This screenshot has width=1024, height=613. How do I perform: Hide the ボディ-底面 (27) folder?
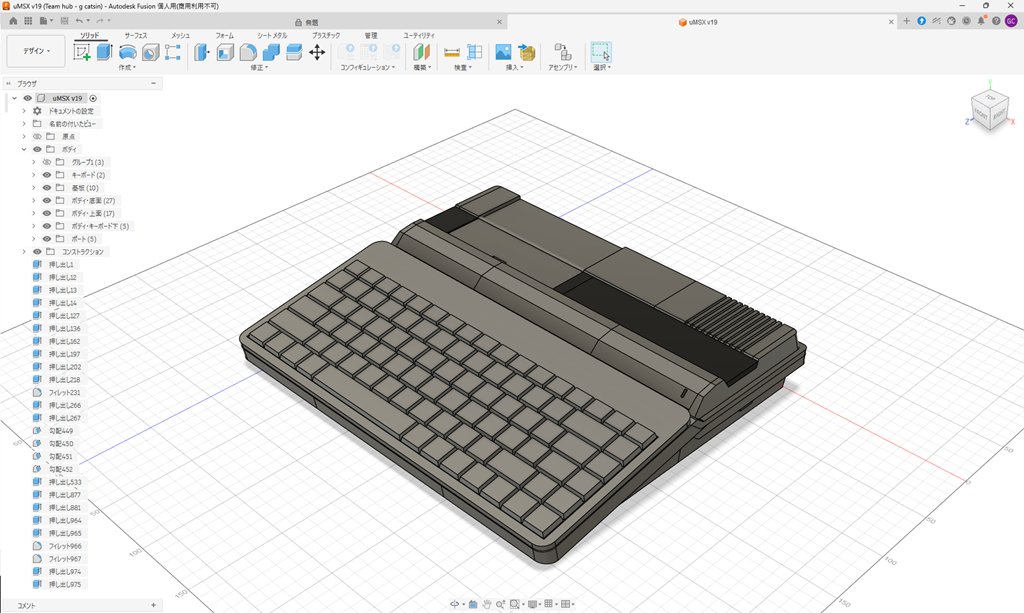(47, 200)
